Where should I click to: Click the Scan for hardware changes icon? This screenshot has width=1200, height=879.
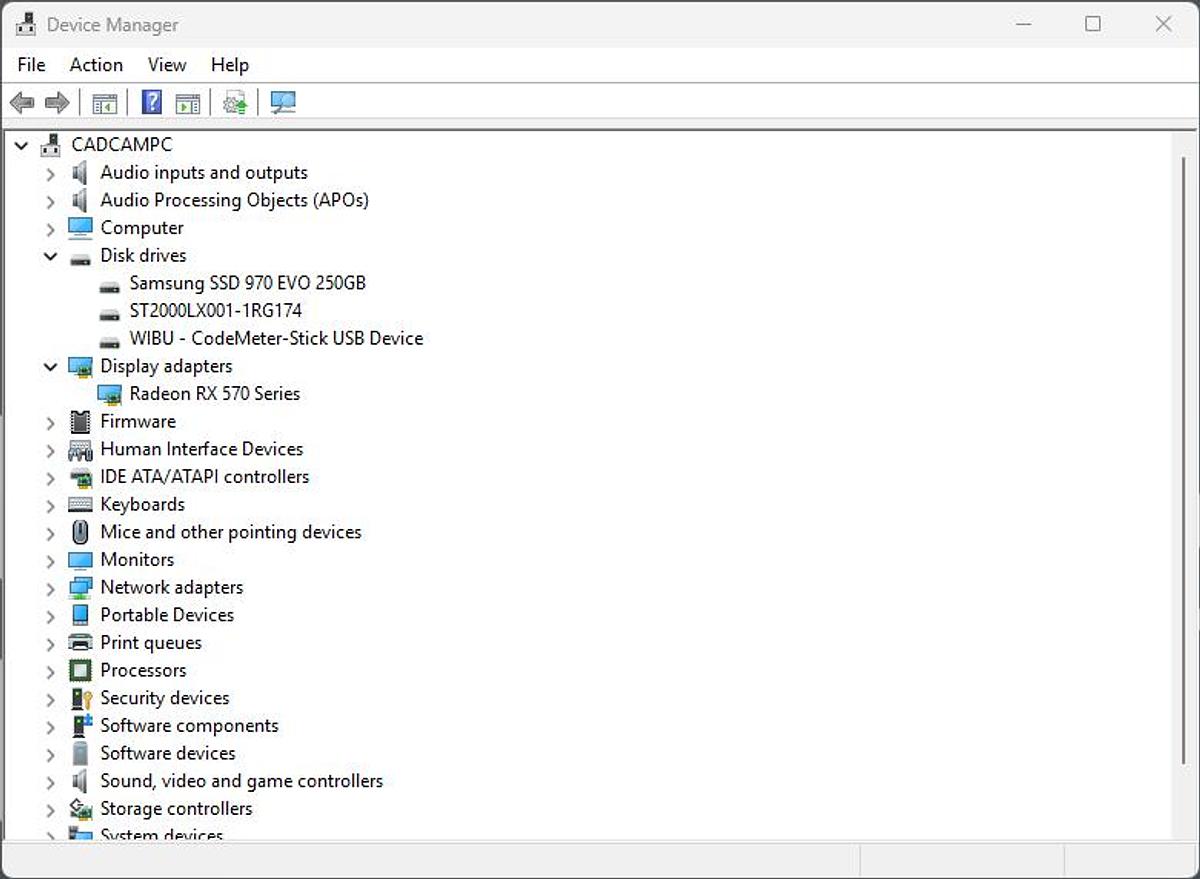coord(283,103)
